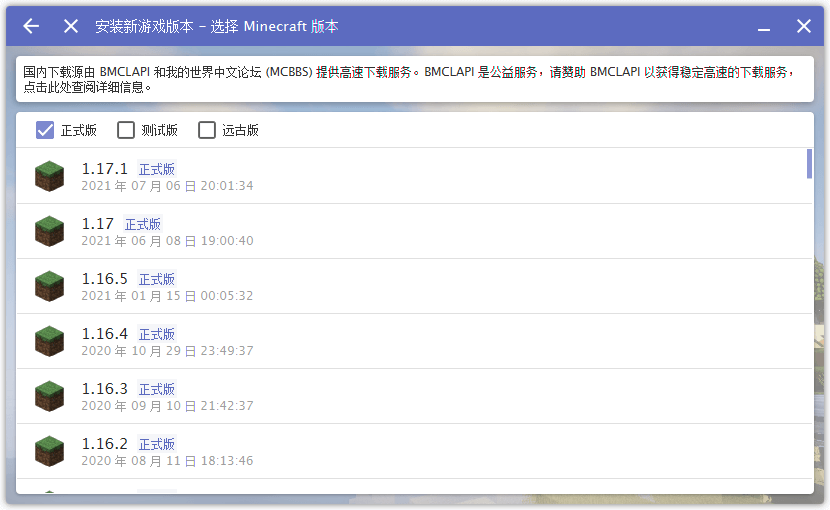The image size is (830, 510).
Task: Click the 正式版 tag next to 1.17
Action: point(142,224)
